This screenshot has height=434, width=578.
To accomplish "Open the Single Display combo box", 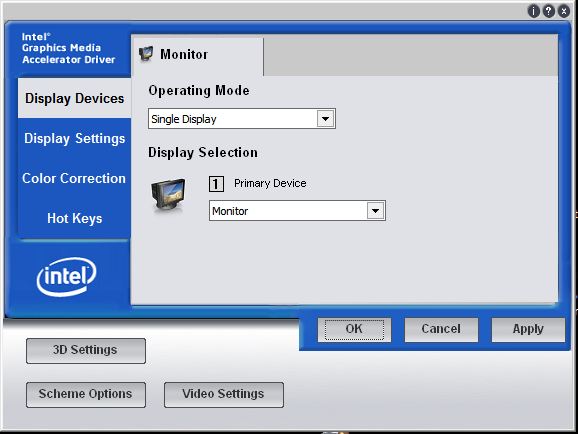I will 242,119.
